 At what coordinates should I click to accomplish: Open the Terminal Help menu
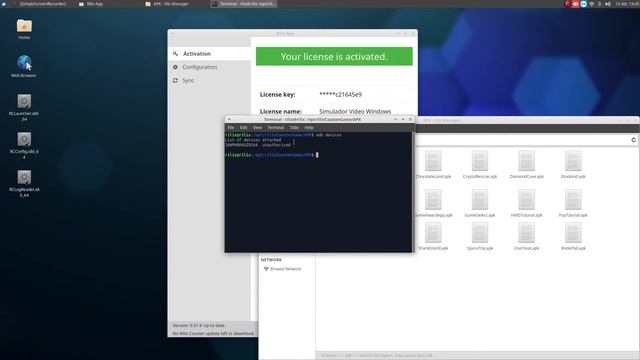(309, 127)
